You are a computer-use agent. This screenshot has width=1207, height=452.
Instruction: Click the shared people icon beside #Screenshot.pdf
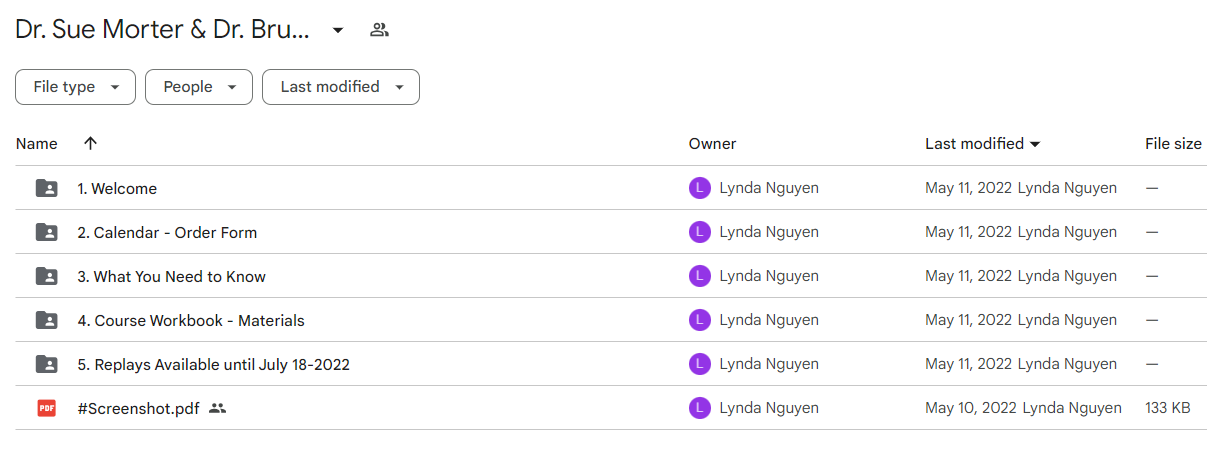pyautogui.click(x=218, y=408)
